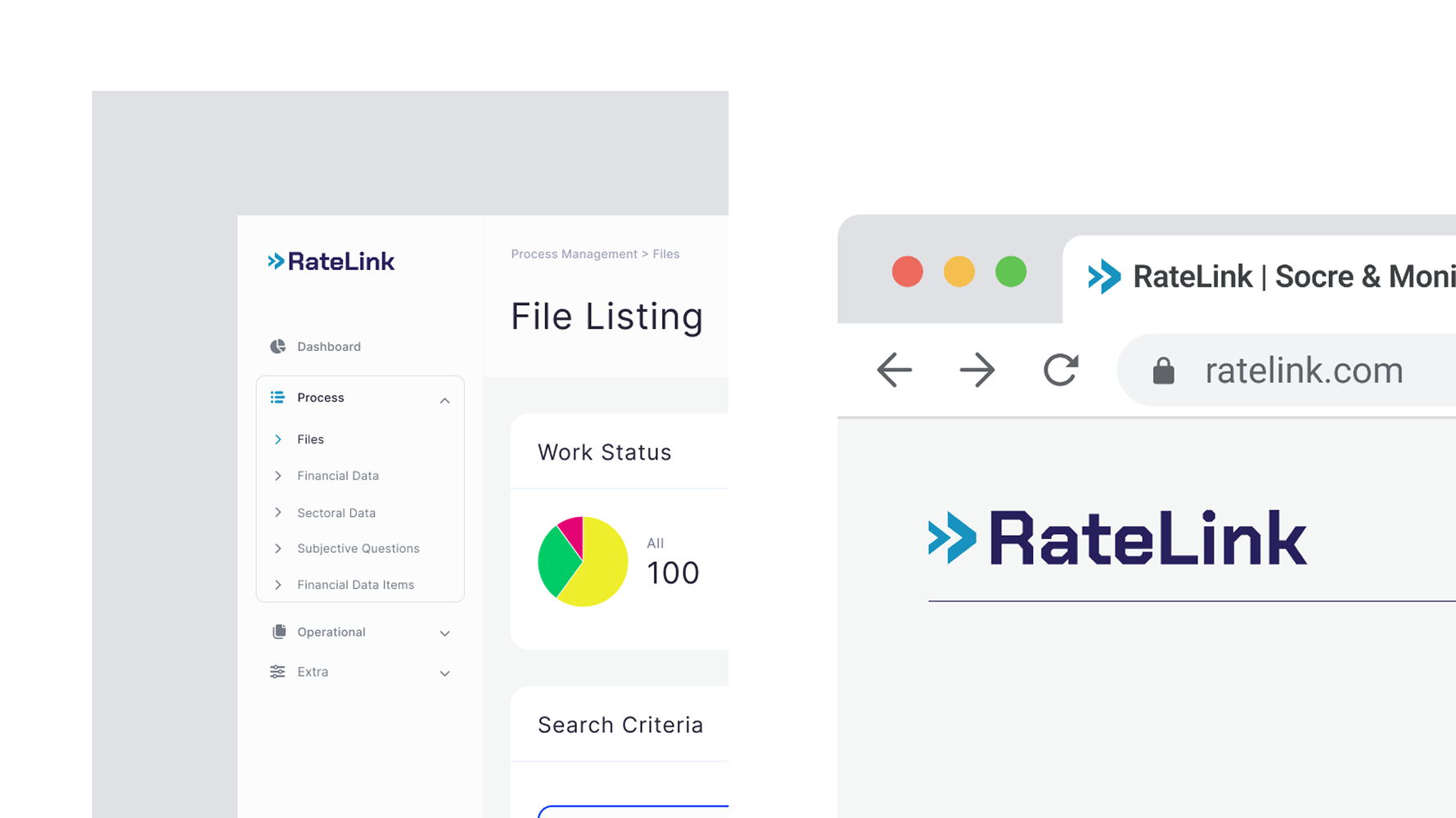Click the chevron beside Subjective Questions
1456x818 pixels.
[x=278, y=548]
